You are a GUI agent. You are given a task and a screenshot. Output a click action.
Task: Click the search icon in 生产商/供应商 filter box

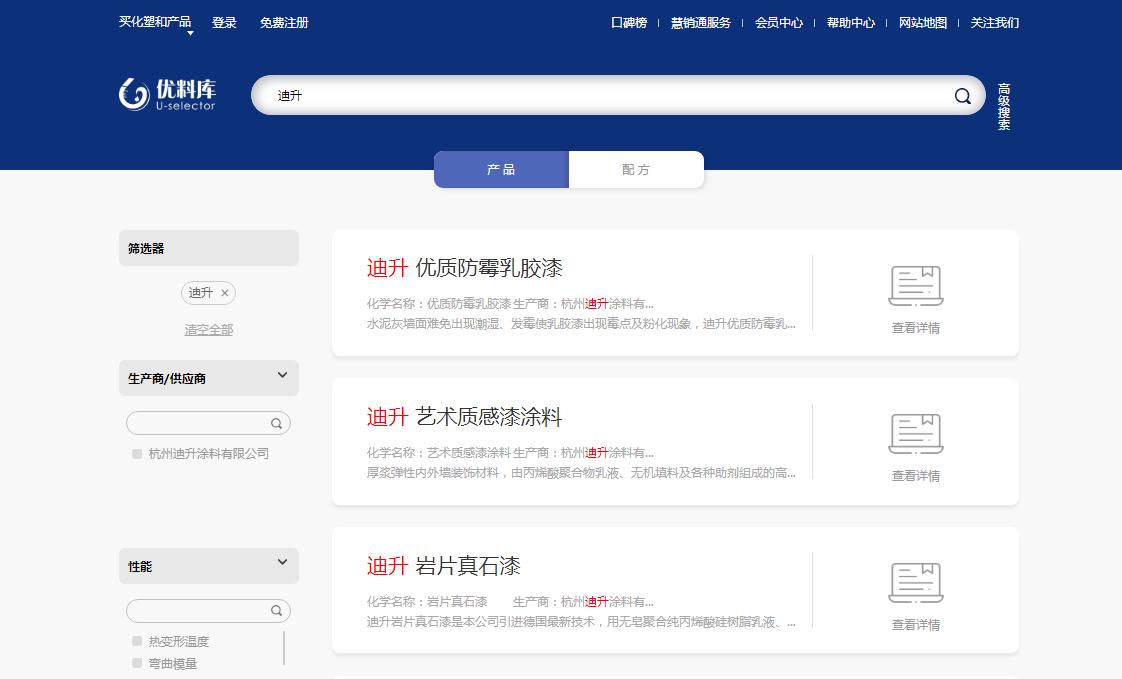coord(276,424)
